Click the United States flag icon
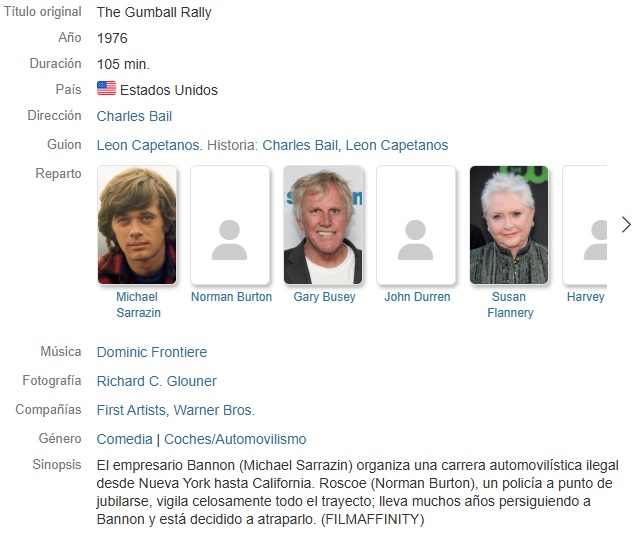The width and height of the screenshot is (632, 535). 106,88
